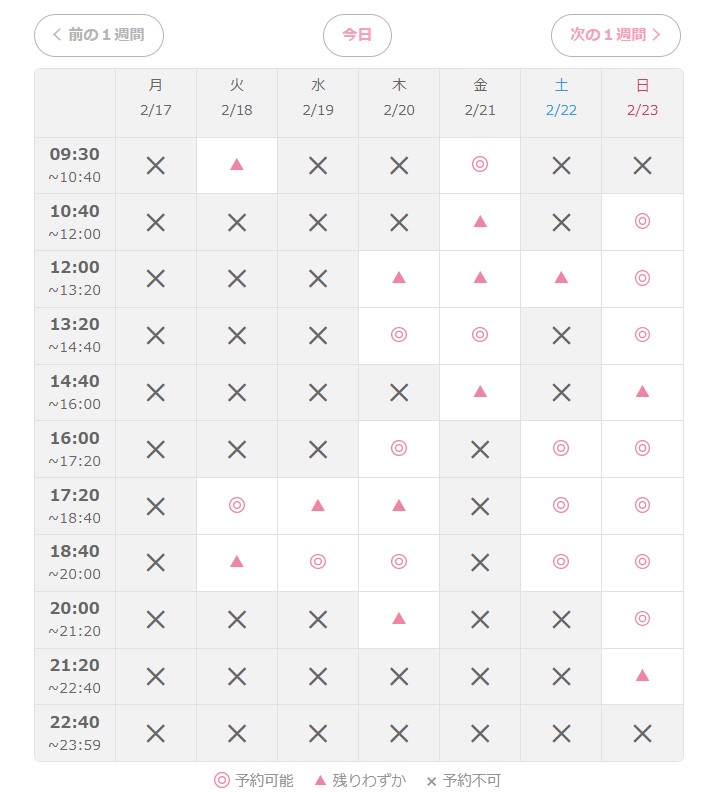711x792 pixels.
Task: Advance to next week (次の1週間)
Action: (x=616, y=35)
